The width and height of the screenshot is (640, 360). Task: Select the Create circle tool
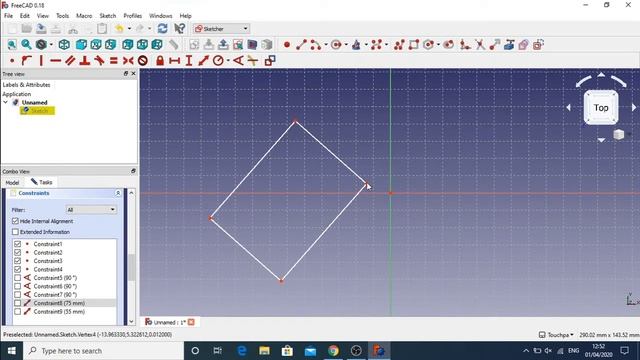336,44
